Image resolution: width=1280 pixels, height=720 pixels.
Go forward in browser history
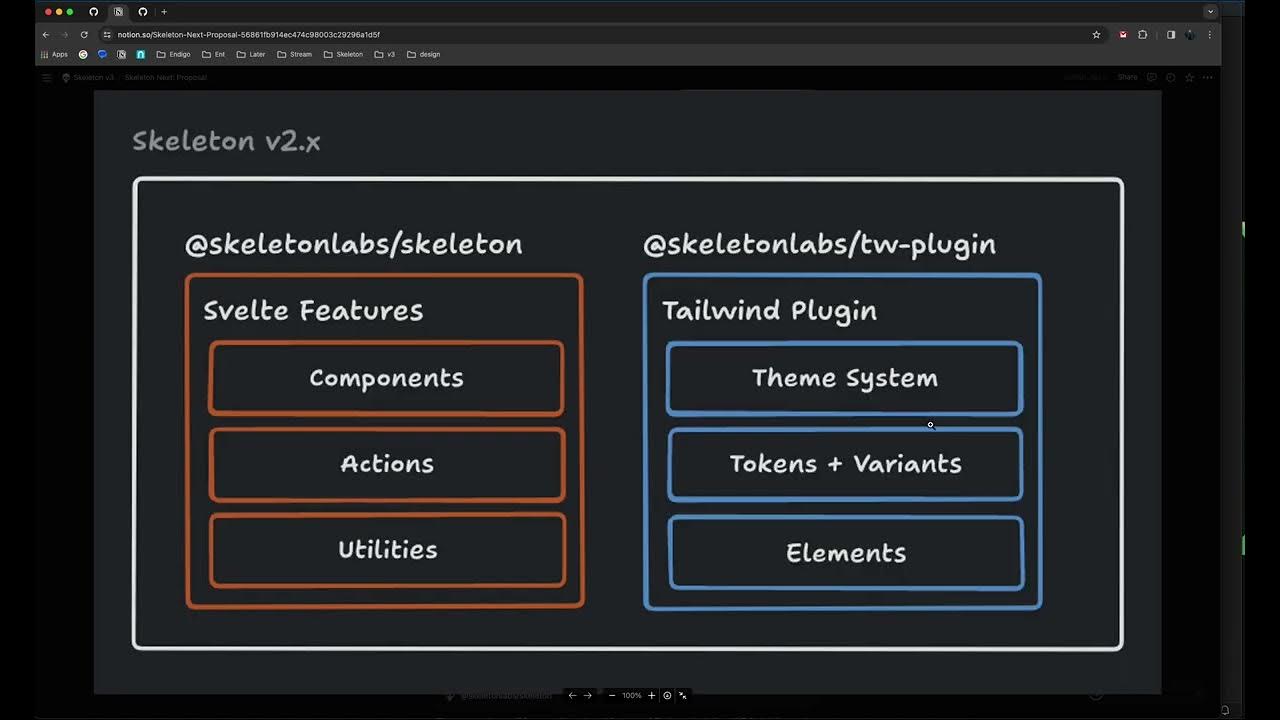[65, 34]
